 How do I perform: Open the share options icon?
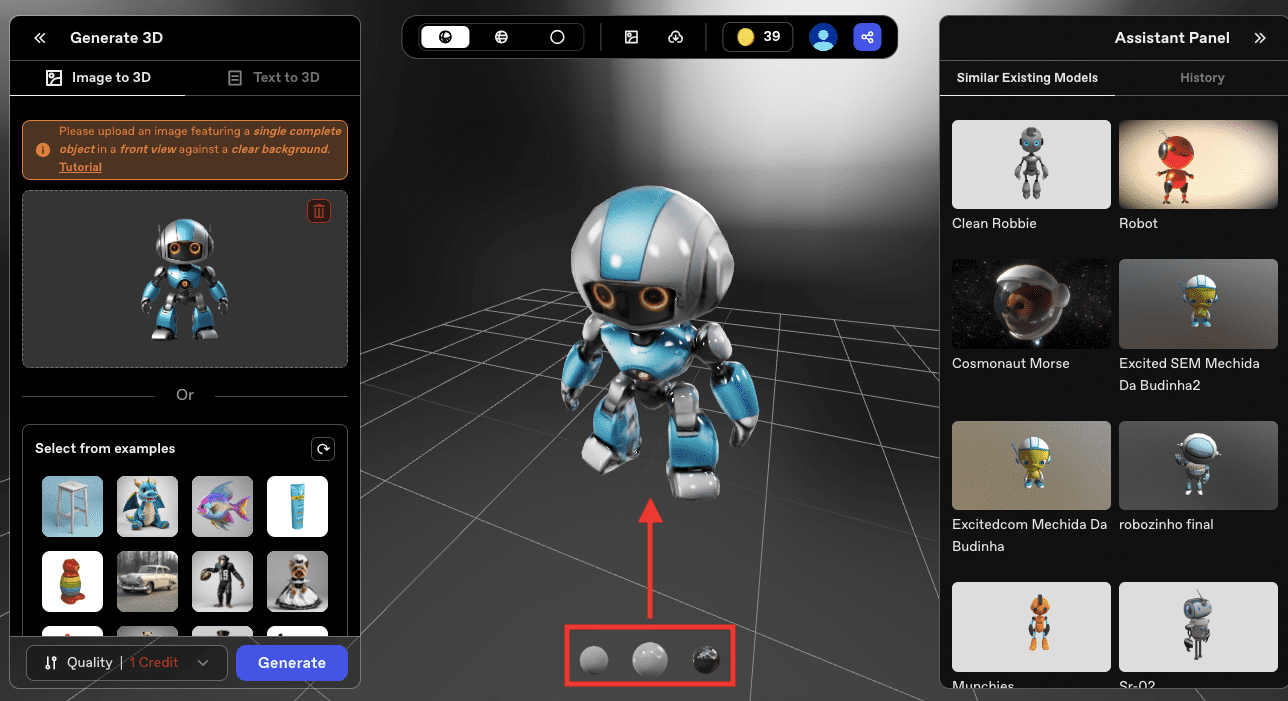click(866, 36)
